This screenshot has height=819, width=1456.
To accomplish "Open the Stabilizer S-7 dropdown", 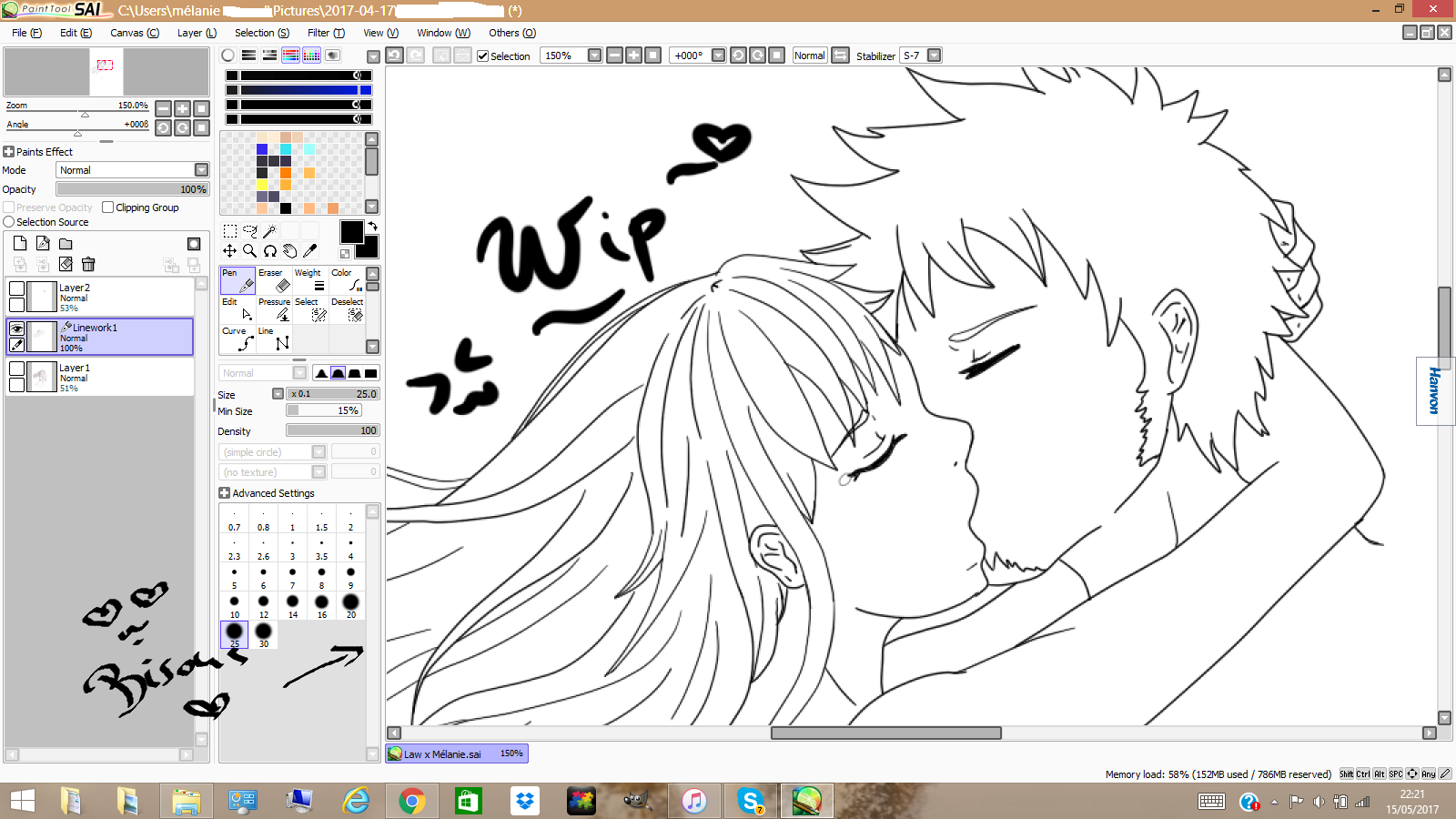I will coord(934,56).
